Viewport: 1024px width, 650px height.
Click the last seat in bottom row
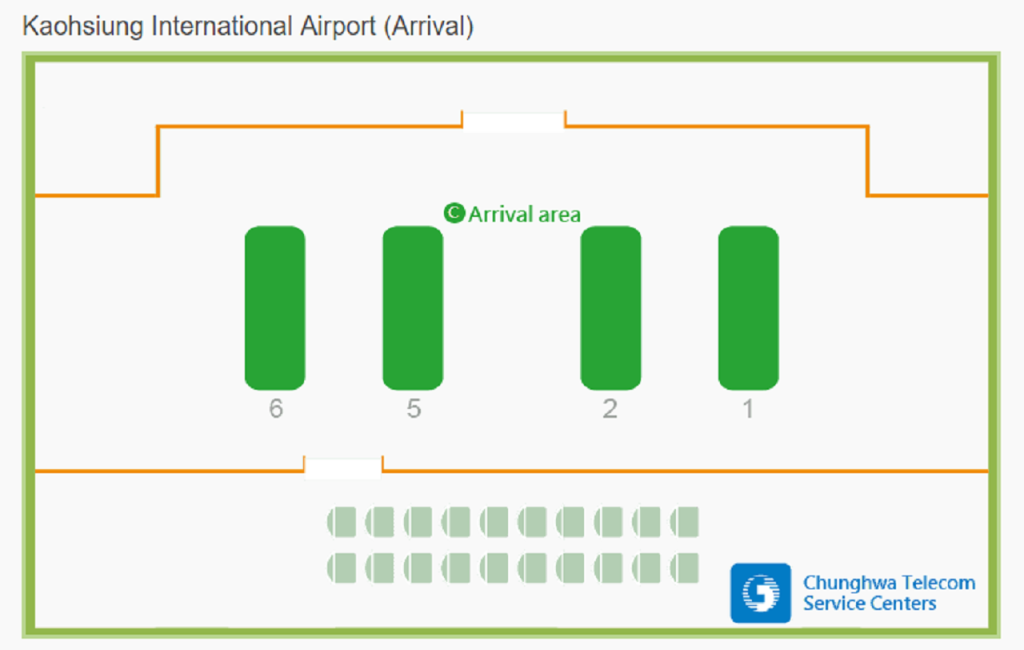685,568
